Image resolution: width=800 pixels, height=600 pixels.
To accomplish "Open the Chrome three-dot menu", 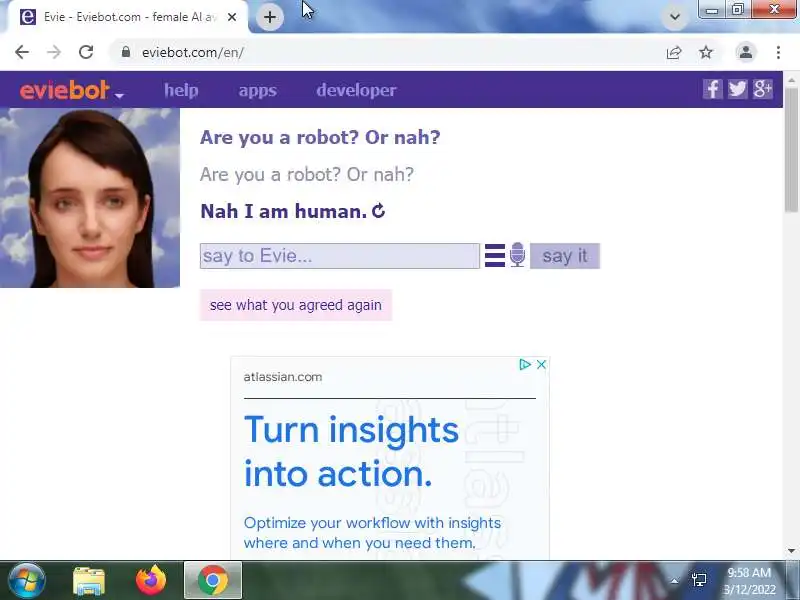I will click(x=778, y=52).
